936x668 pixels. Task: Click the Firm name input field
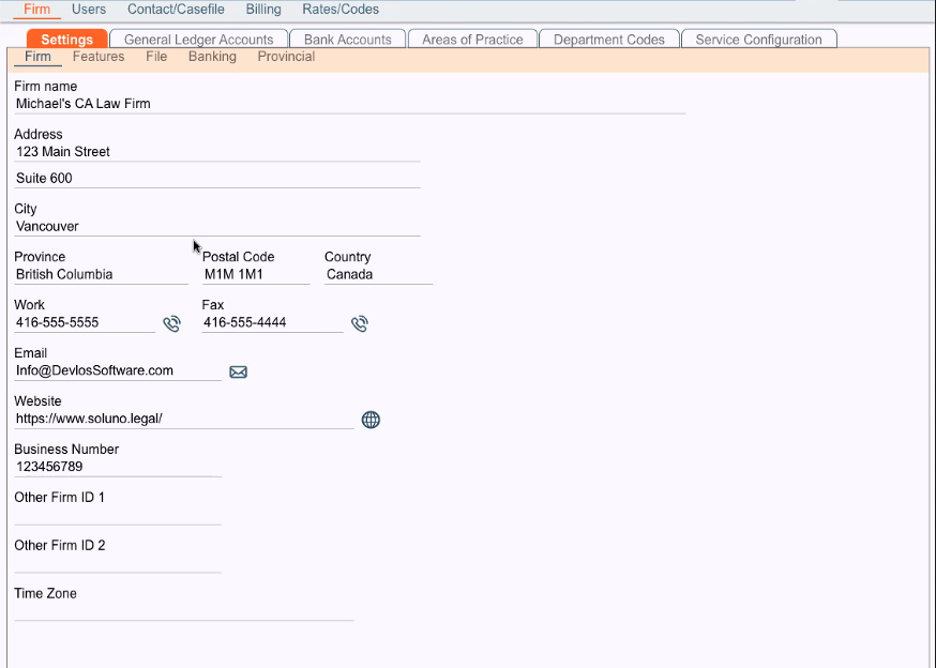click(x=350, y=104)
